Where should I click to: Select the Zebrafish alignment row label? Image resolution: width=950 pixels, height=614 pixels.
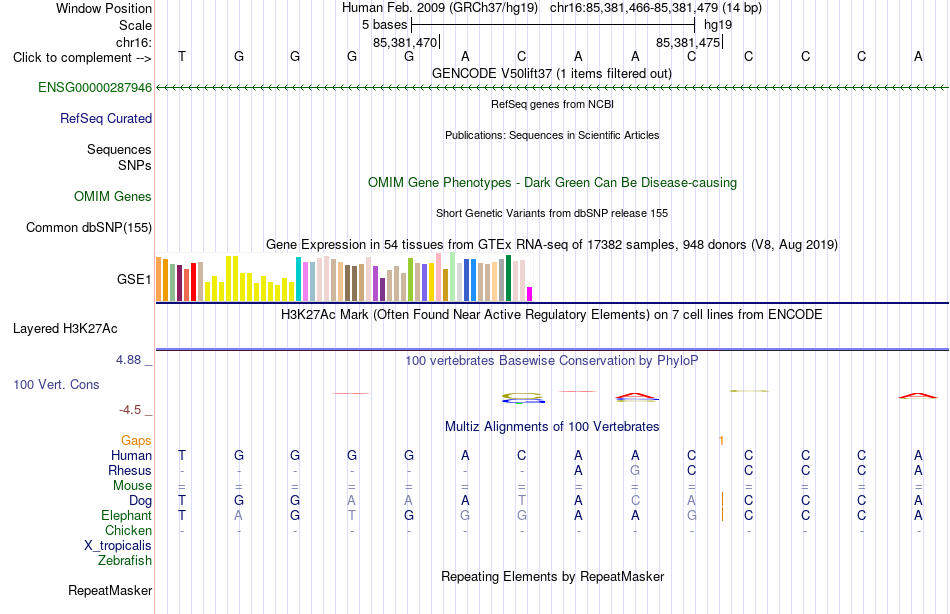click(125, 561)
